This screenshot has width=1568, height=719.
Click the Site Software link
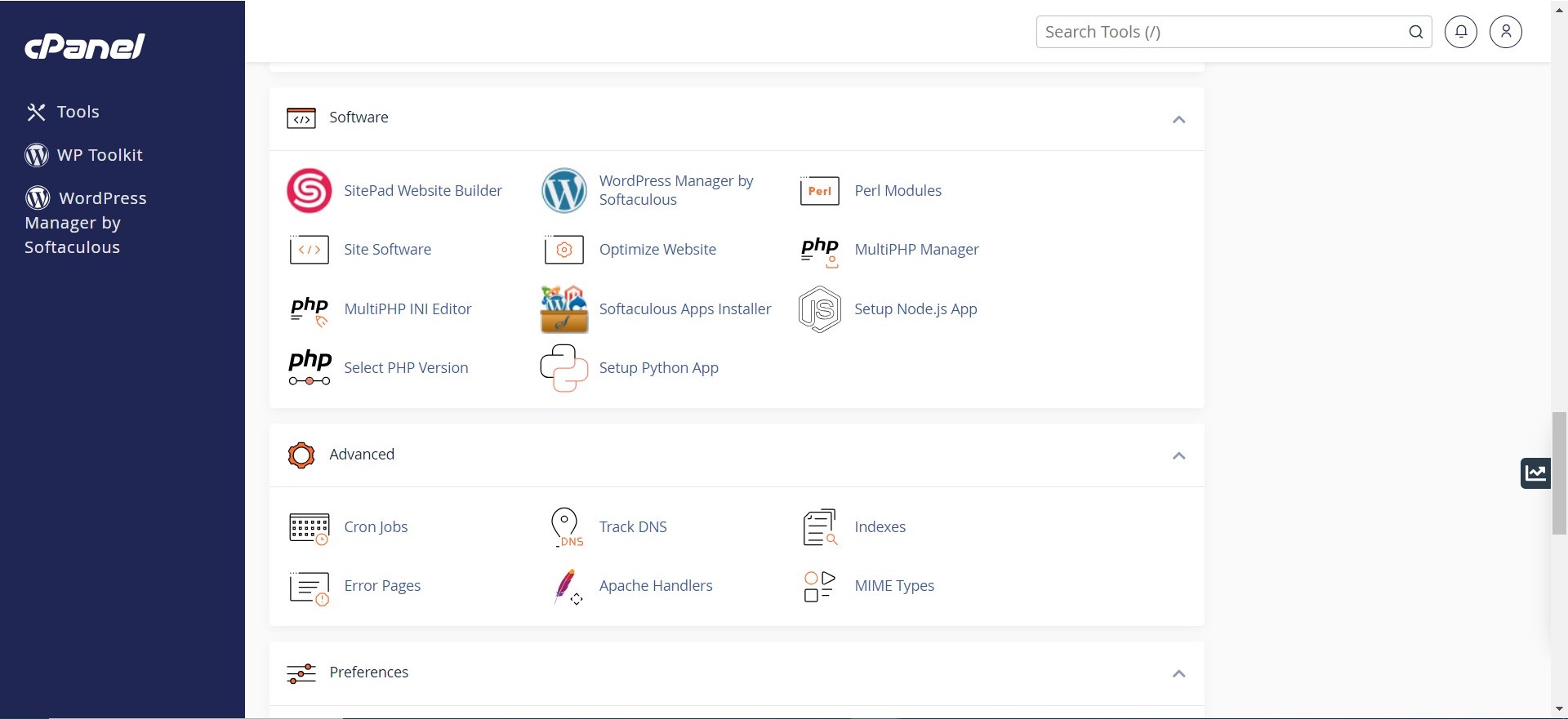(x=387, y=249)
